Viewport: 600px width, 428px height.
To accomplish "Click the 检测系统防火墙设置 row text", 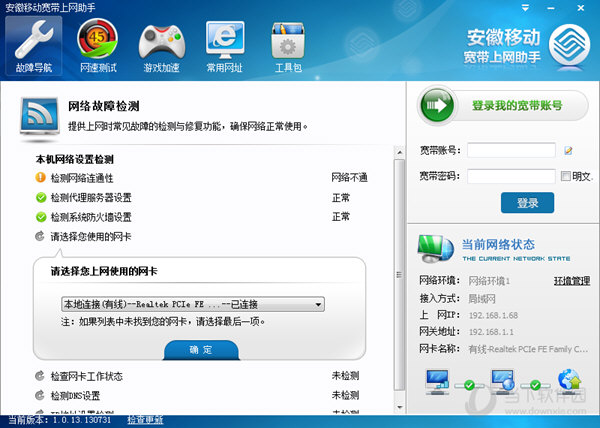I will (x=91, y=217).
